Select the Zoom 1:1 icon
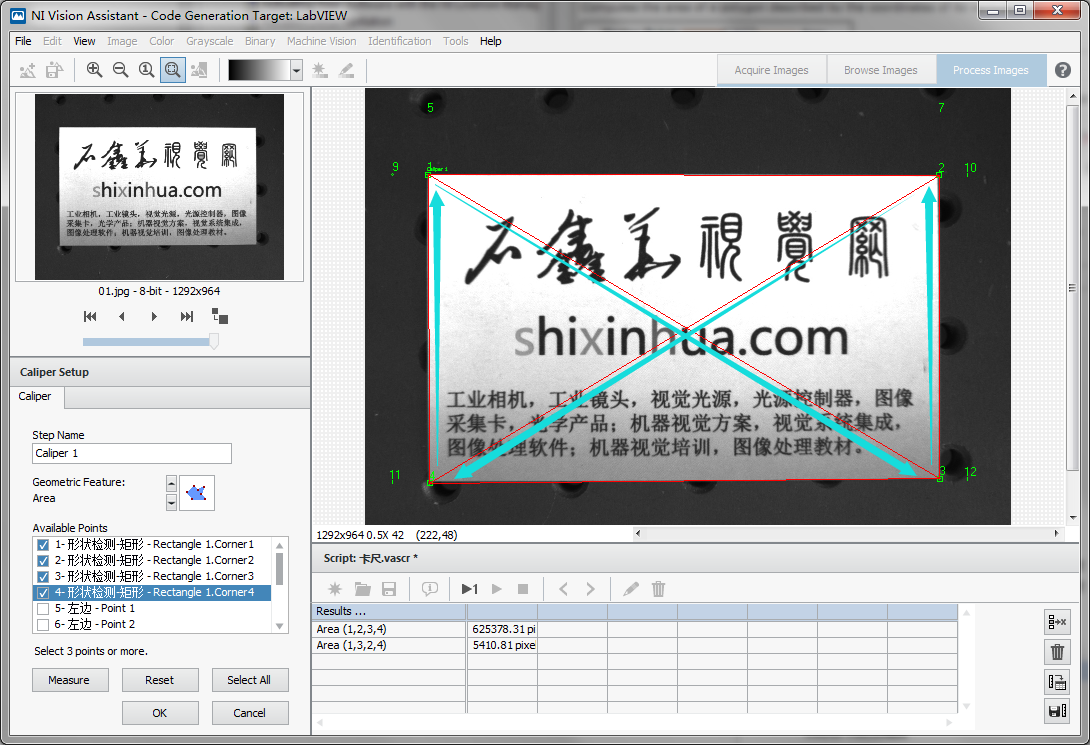The height and width of the screenshot is (745, 1090). (146, 69)
